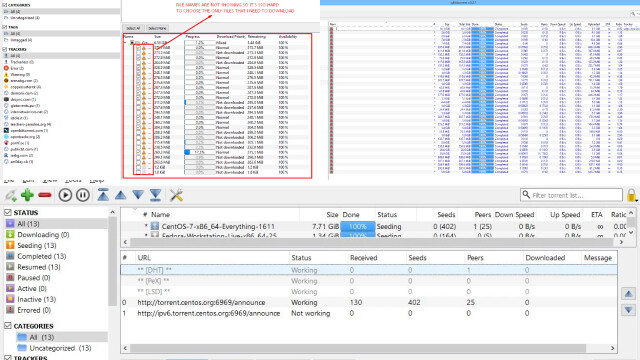Click the Message tracker column header

tap(598, 258)
